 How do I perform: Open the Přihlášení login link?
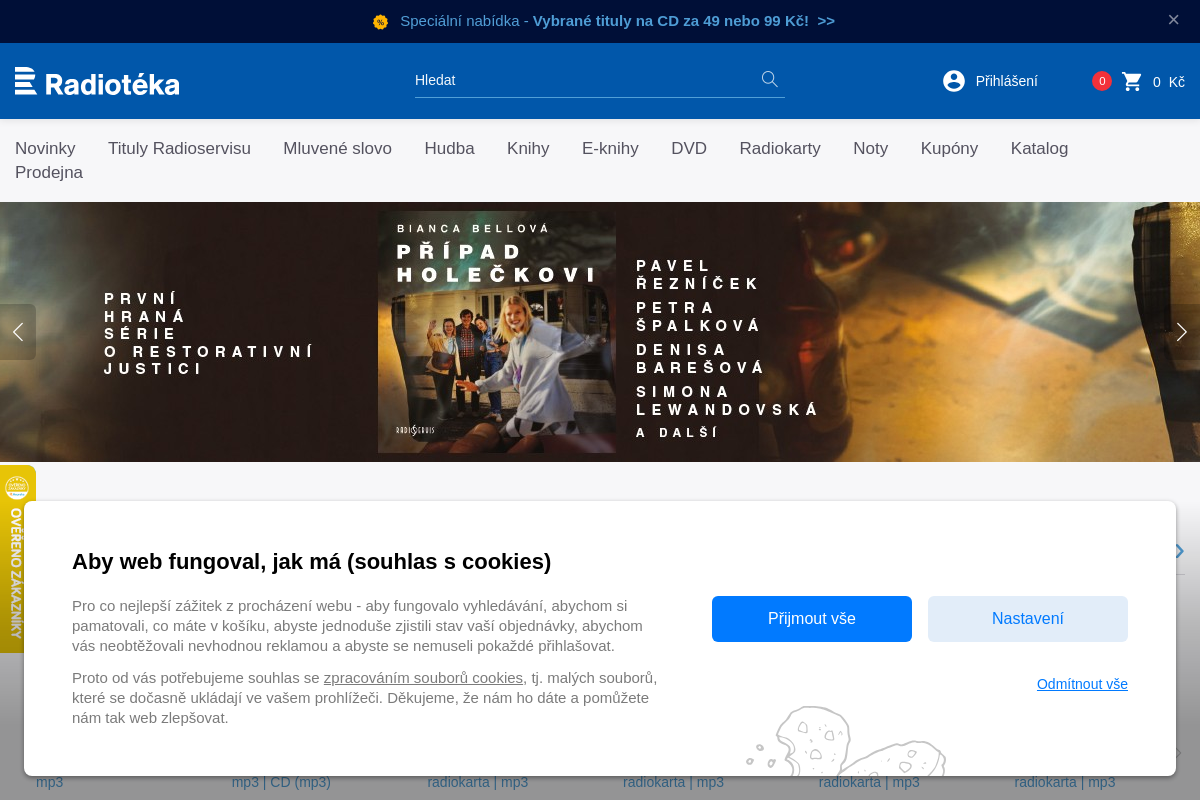click(x=1006, y=82)
